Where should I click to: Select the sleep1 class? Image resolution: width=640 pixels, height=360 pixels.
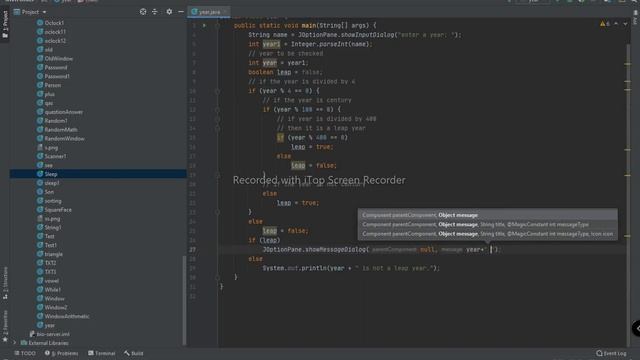(x=52, y=183)
